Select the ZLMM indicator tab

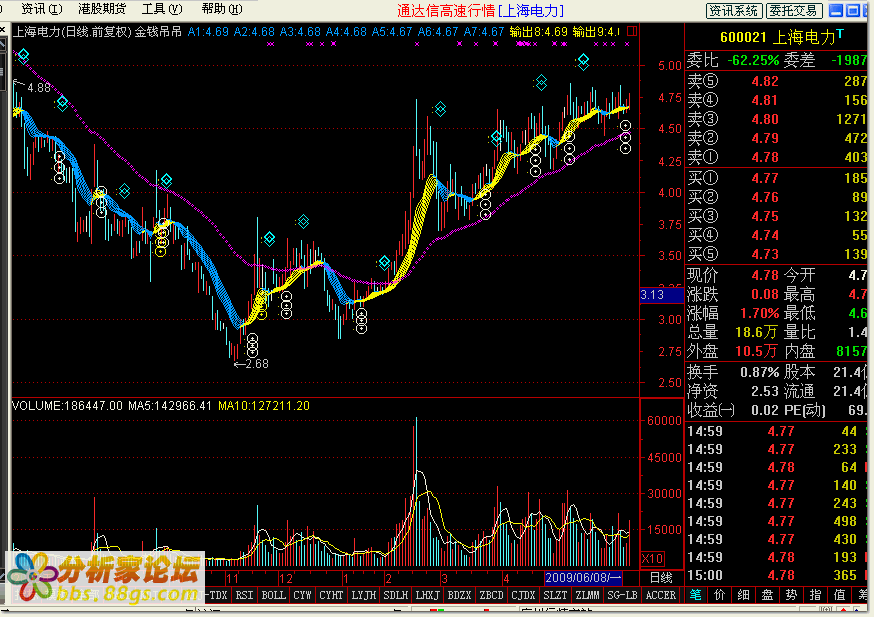(587, 595)
